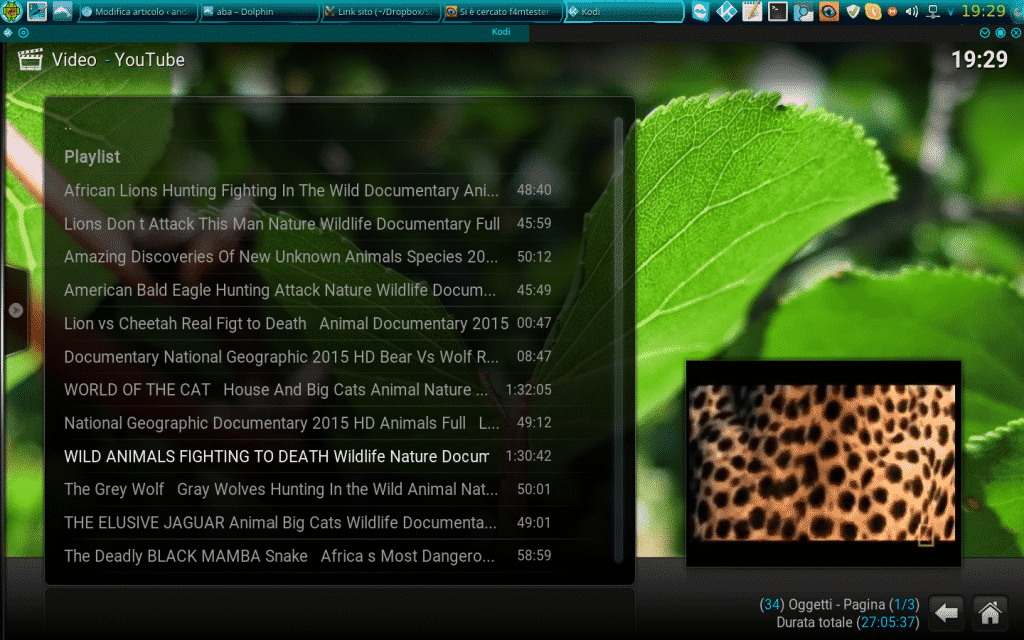Click the small orange M tray icon
This screenshot has width=1024, height=640.
(x=892, y=11)
